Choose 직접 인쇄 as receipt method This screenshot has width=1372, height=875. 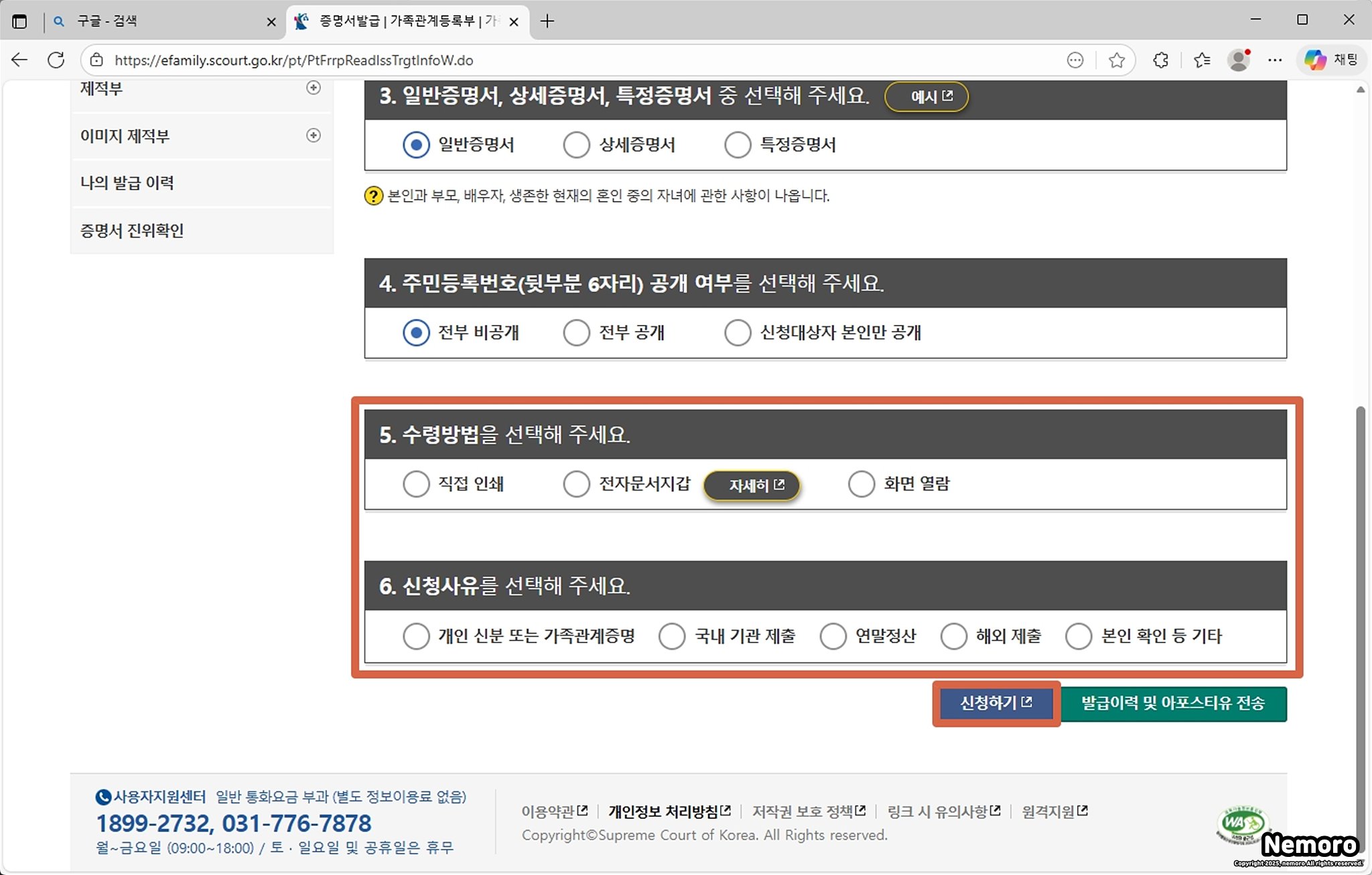point(416,484)
